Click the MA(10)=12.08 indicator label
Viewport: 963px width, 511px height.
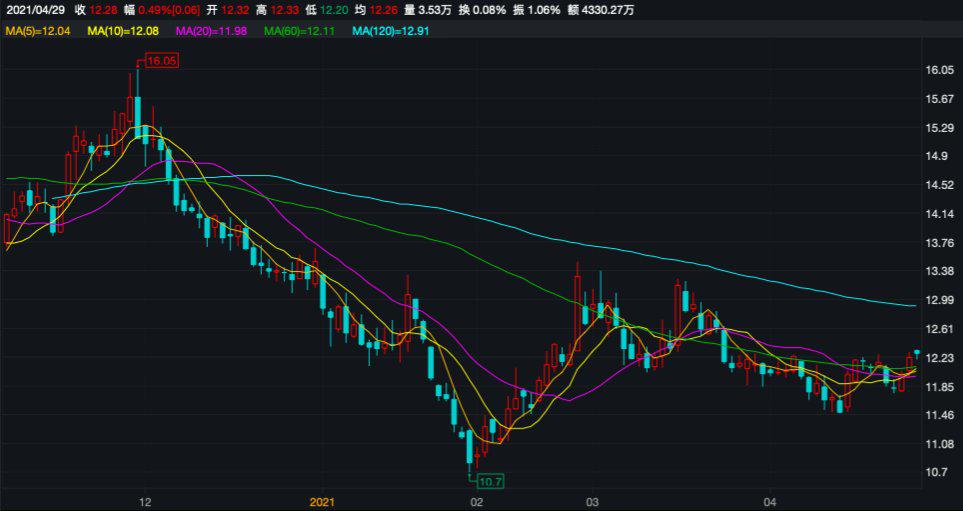pyautogui.click(x=125, y=32)
